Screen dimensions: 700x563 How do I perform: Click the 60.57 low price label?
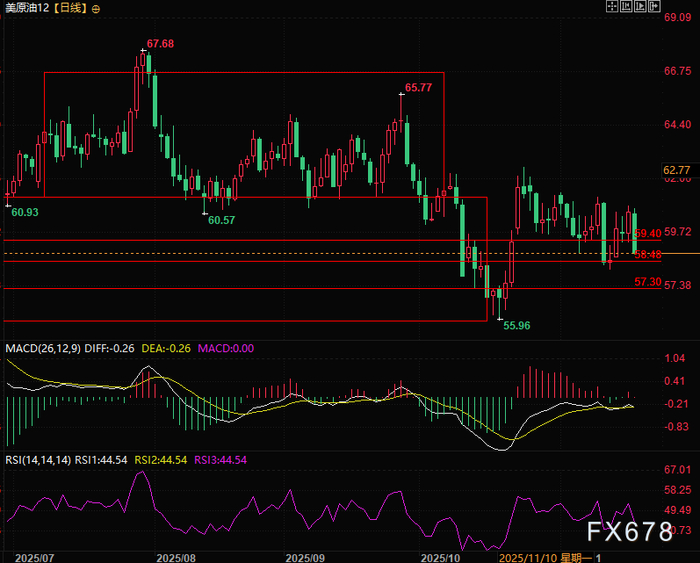coord(221,220)
